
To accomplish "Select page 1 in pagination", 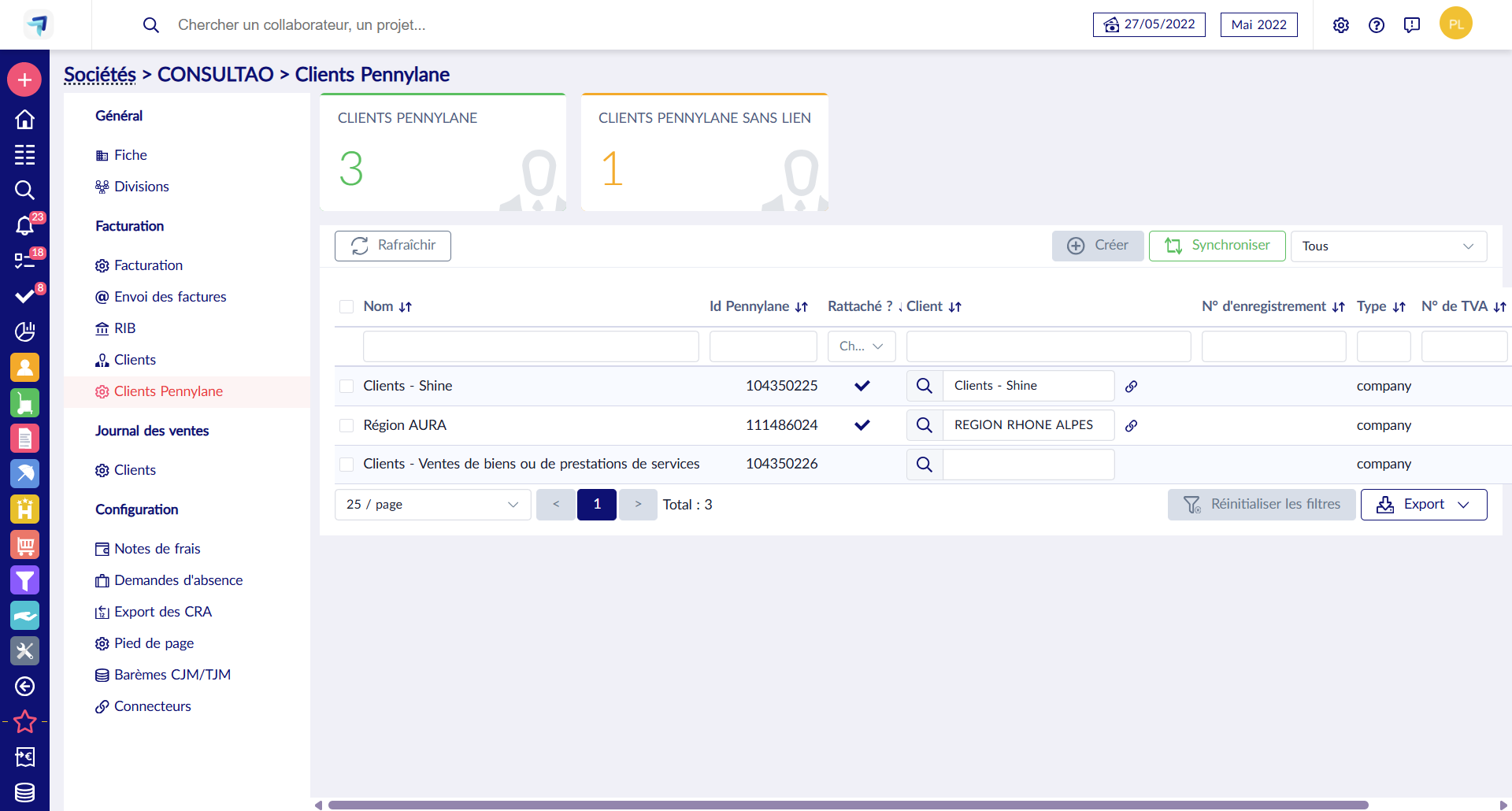I will pos(597,505).
